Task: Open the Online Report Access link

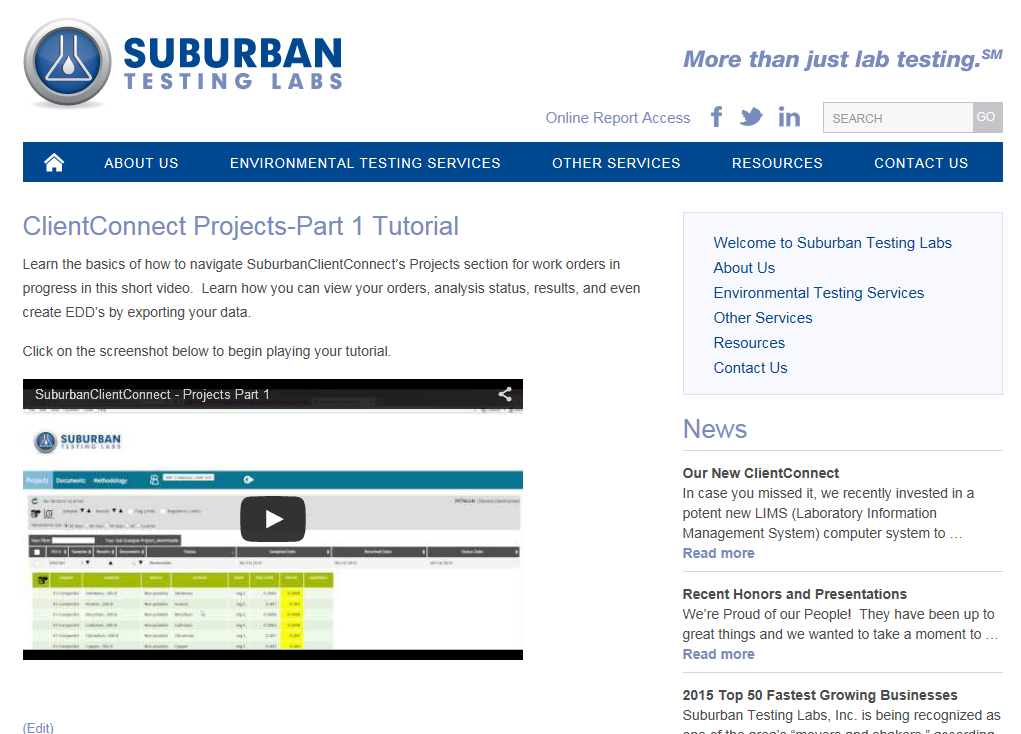Action: point(617,117)
